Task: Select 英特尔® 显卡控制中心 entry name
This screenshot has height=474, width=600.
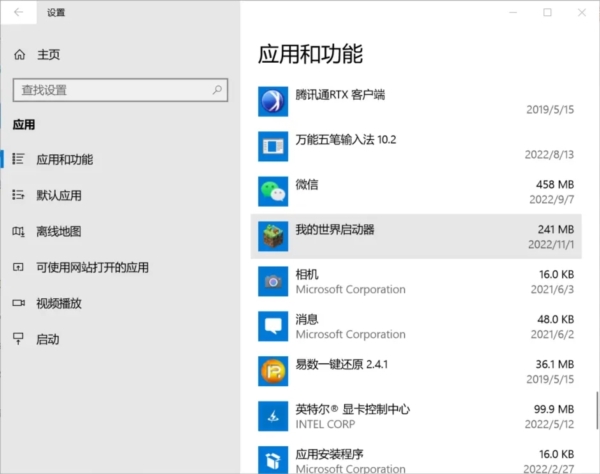Action: (352, 409)
